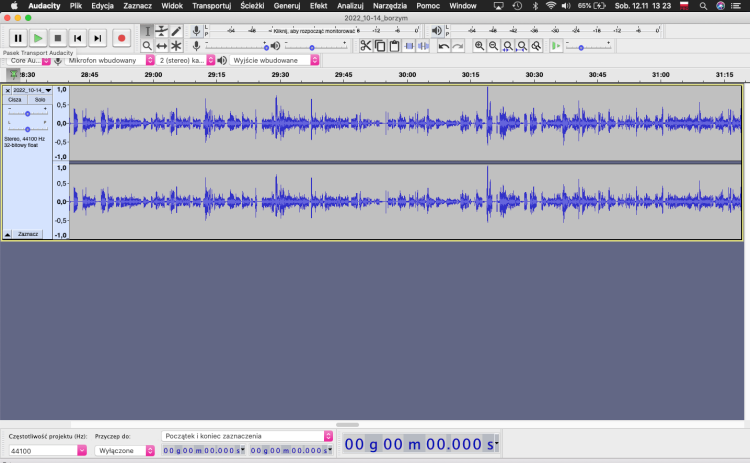Select the Time Shift tool
The image size is (750, 463).
(161, 46)
